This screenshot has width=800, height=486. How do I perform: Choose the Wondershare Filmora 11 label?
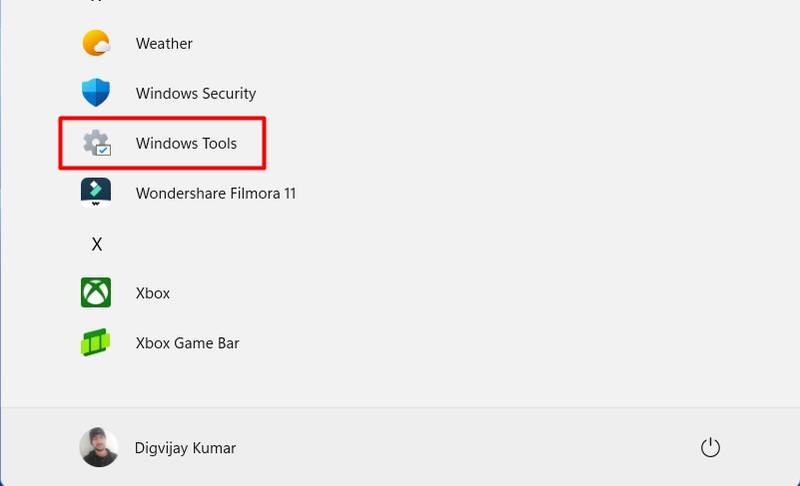coord(216,193)
